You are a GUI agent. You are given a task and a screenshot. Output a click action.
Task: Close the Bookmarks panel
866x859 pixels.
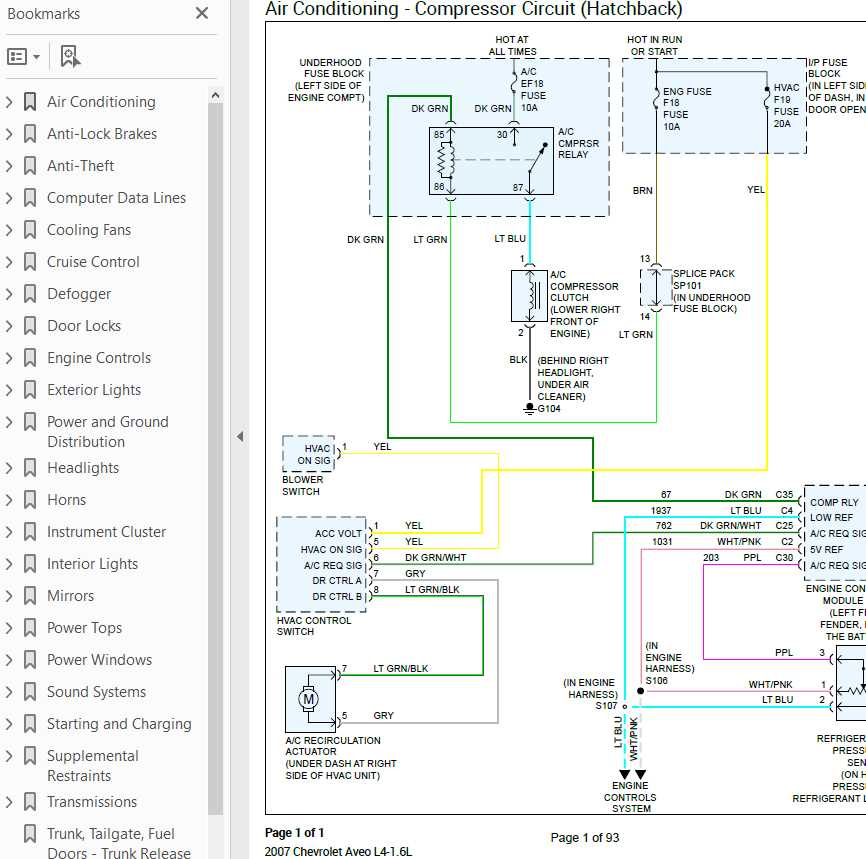click(x=202, y=13)
